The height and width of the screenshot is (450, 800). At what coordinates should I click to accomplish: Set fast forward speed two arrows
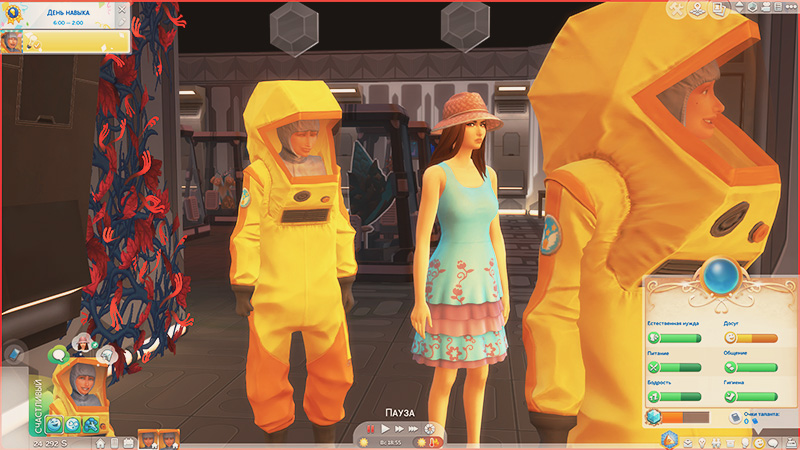[x=399, y=429]
